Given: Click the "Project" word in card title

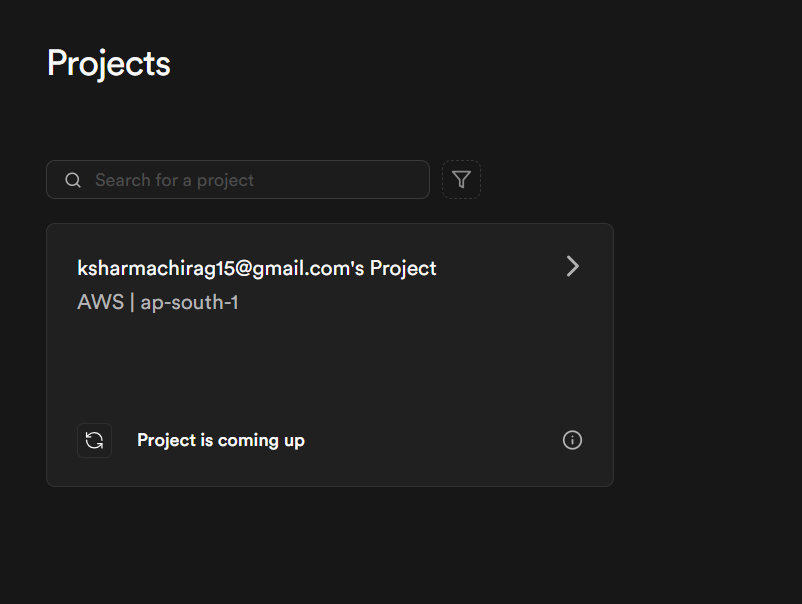Looking at the screenshot, I should (x=403, y=268).
